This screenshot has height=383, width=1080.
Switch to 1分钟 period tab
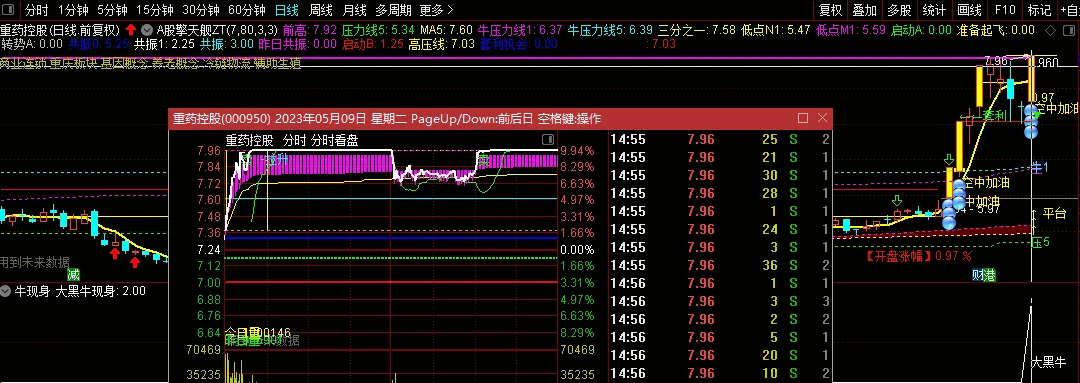coord(73,10)
